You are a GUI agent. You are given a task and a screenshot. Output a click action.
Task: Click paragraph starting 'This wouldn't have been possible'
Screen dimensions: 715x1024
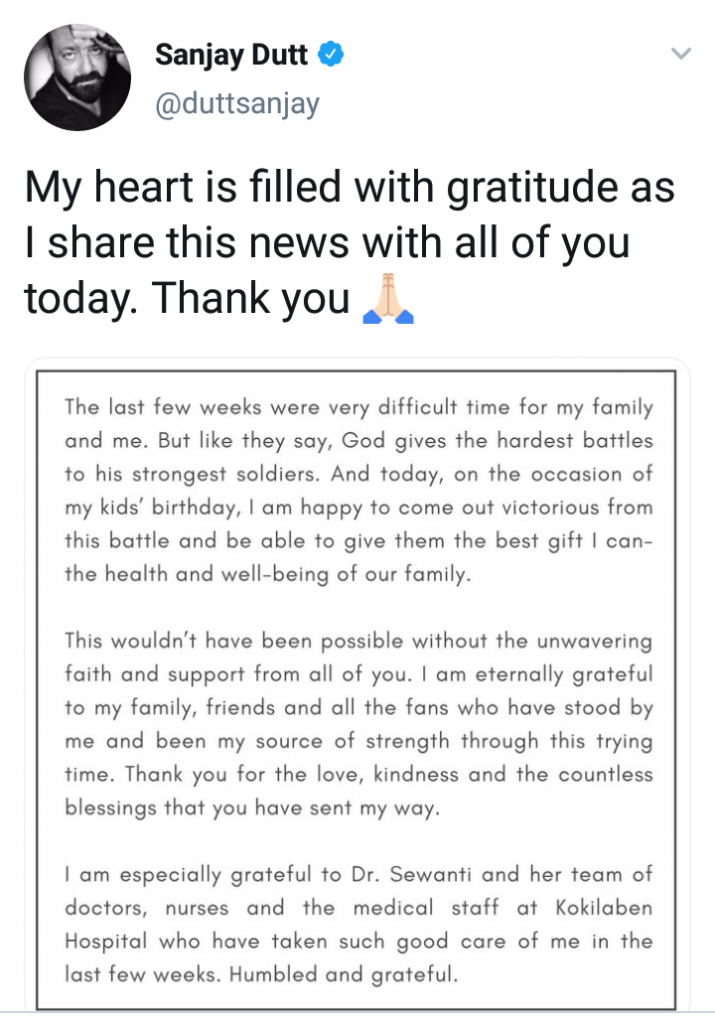click(x=357, y=725)
